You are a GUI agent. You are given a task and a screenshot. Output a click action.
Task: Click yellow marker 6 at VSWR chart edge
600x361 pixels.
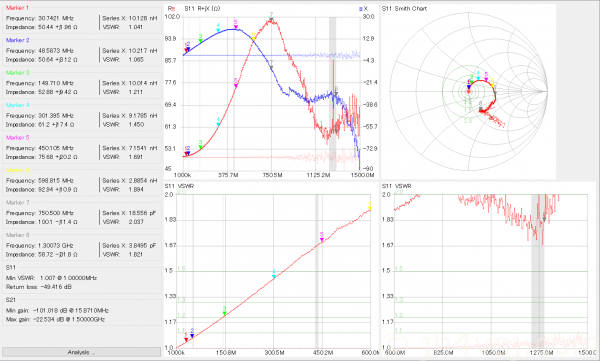coord(370,208)
